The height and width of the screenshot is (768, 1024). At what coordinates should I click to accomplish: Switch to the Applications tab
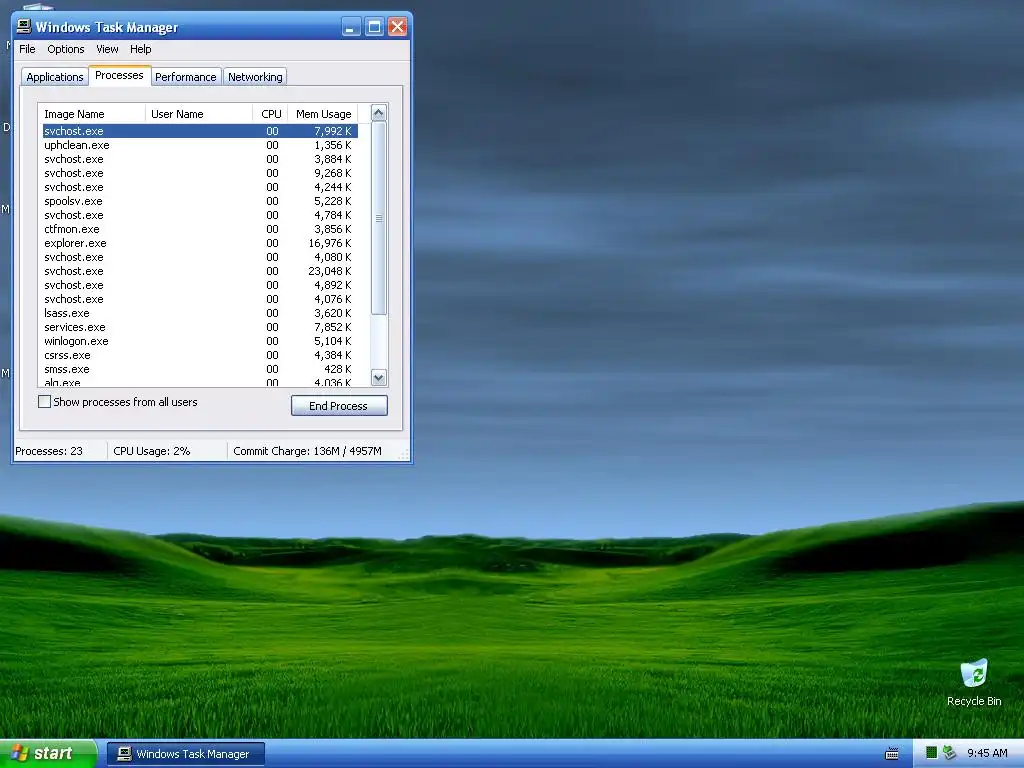tap(55, 76)
